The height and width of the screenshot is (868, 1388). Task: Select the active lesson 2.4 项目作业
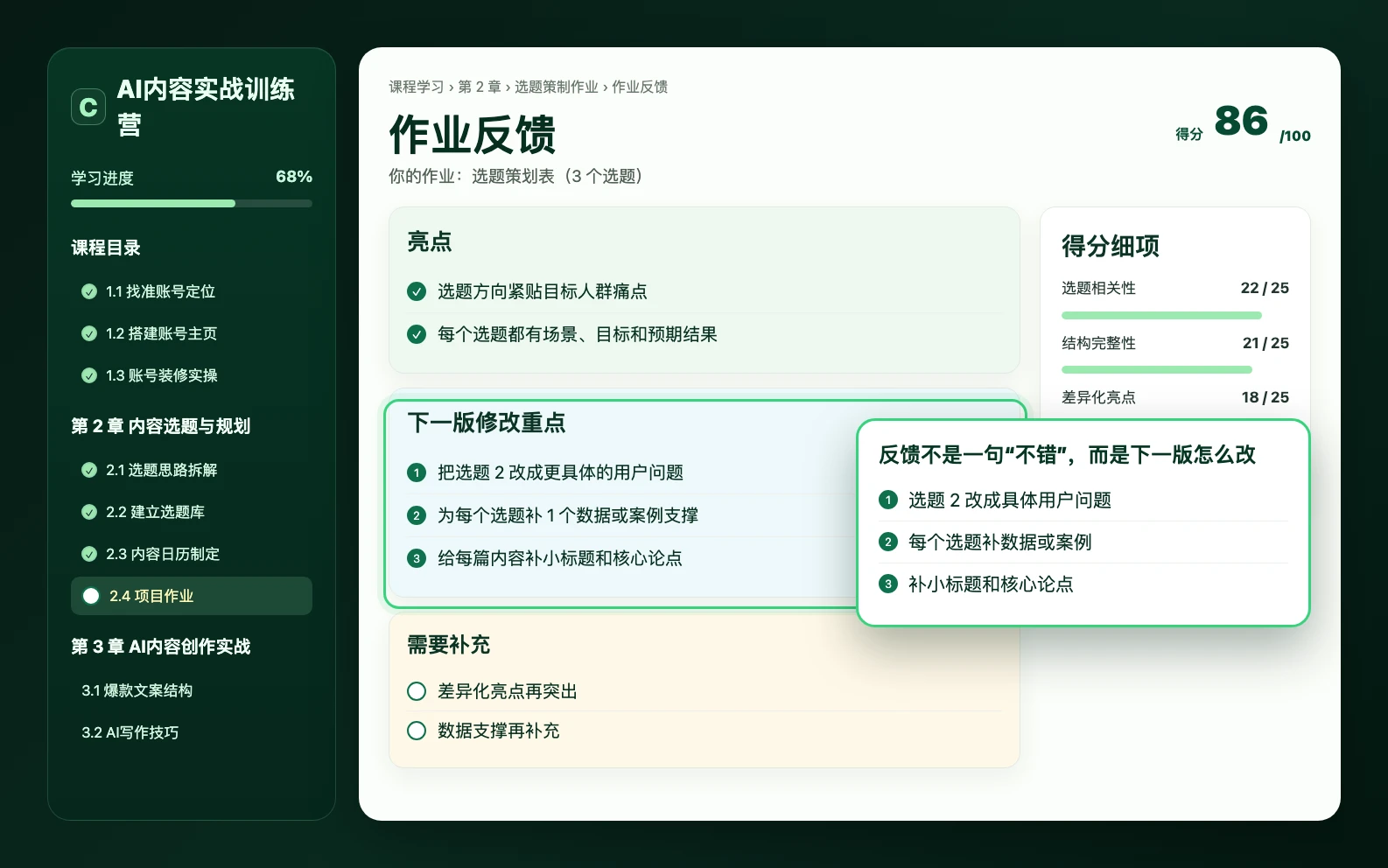tap(192, 596)
